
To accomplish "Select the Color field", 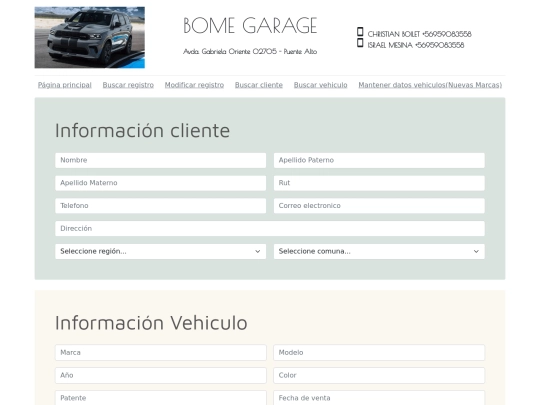I will point(379,375).
